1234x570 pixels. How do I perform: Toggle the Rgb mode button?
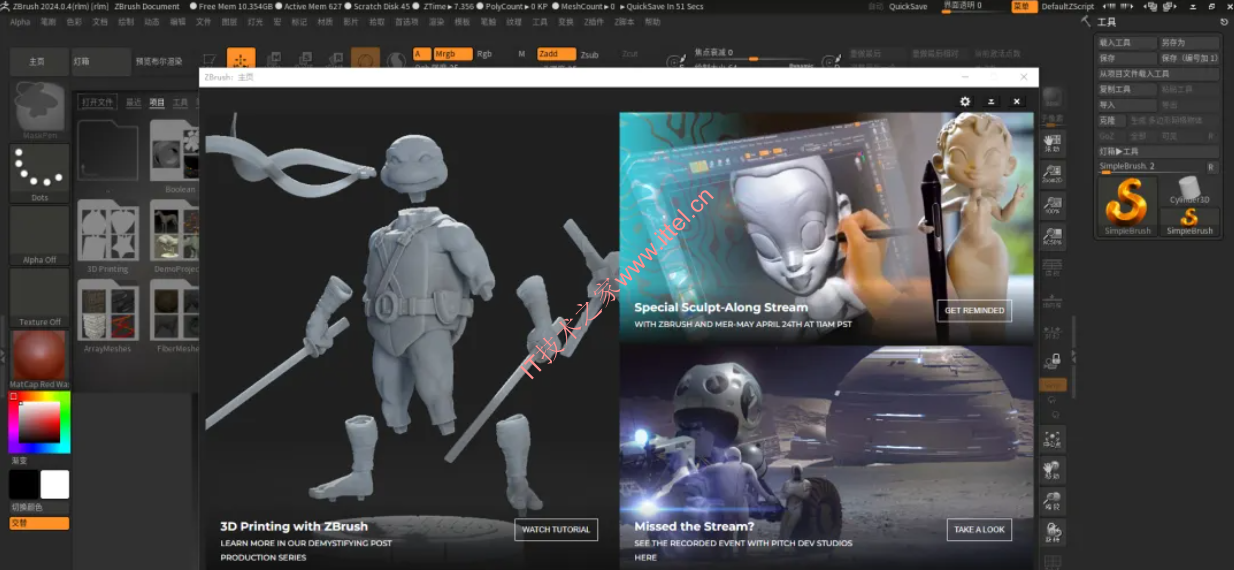tap(484, 54)
